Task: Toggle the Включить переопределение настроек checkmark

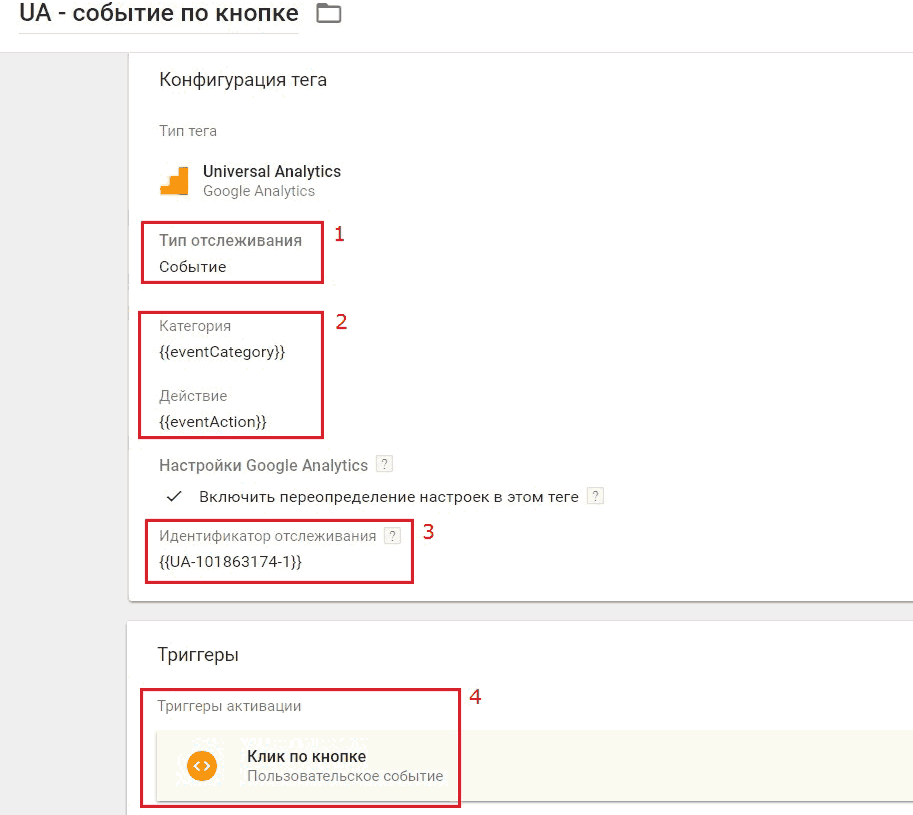Action: tap(174, 497)
